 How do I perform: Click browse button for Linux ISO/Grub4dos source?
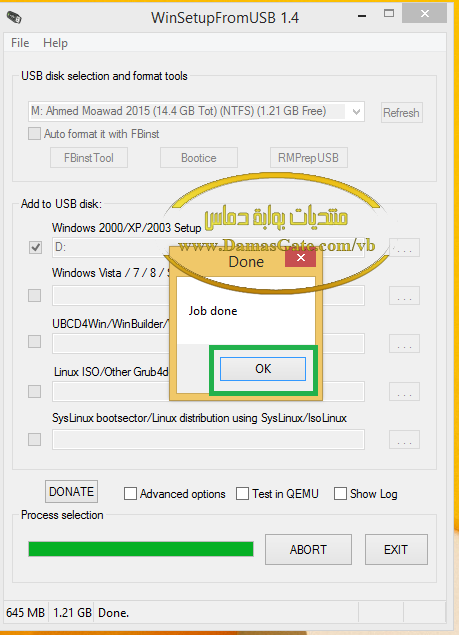coord(404,391)
